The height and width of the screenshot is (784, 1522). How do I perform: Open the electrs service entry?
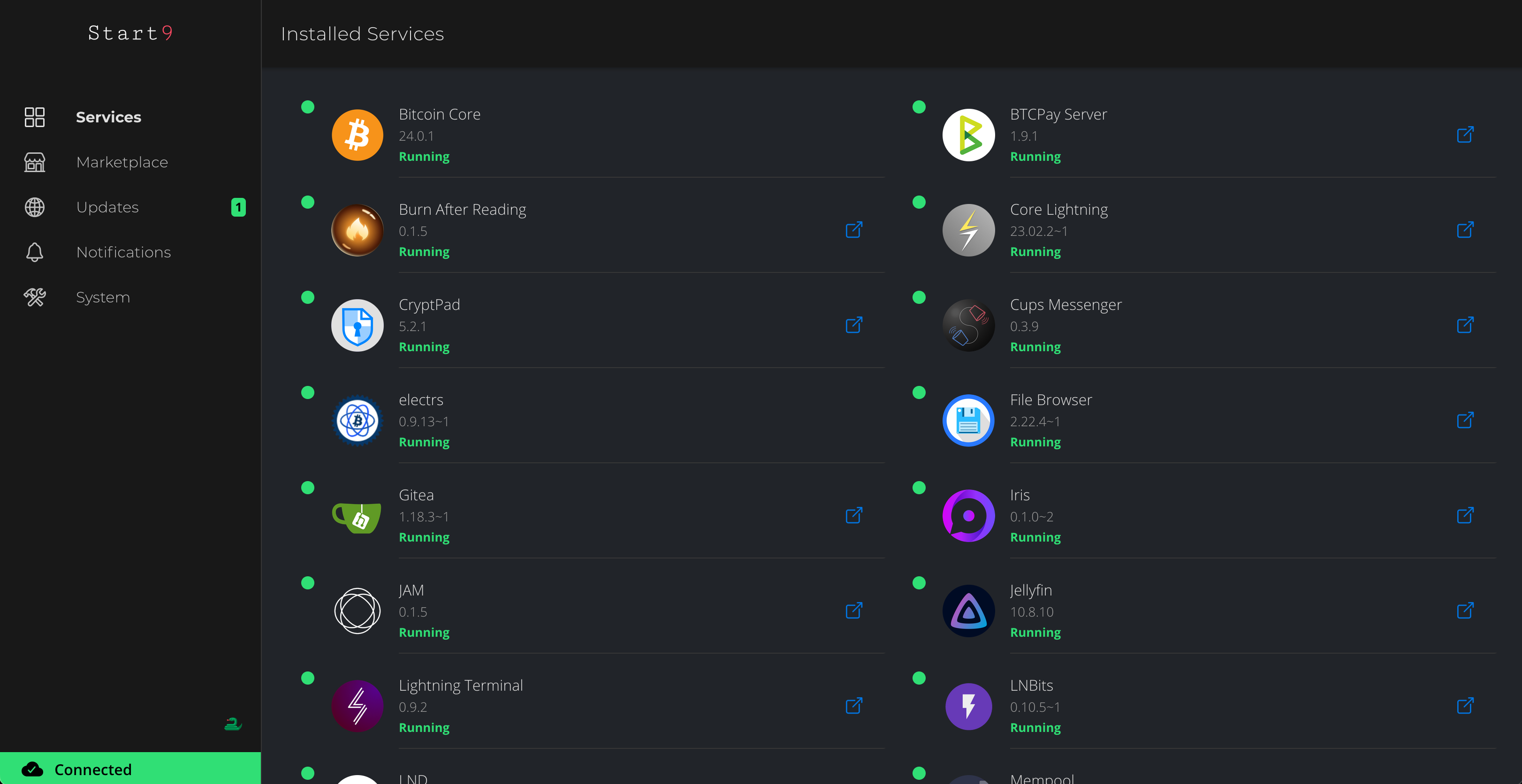(593, 420)
